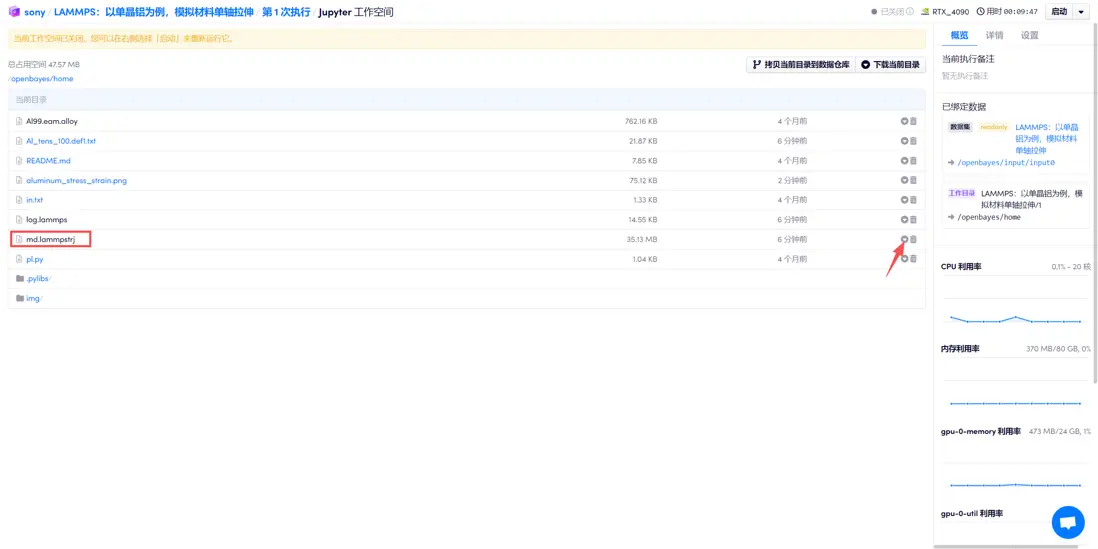Open Al_tens_100.def1.txt file link
Viewport: 1098px width, 549px height.
pyautogui.click(x=61, y=141)
